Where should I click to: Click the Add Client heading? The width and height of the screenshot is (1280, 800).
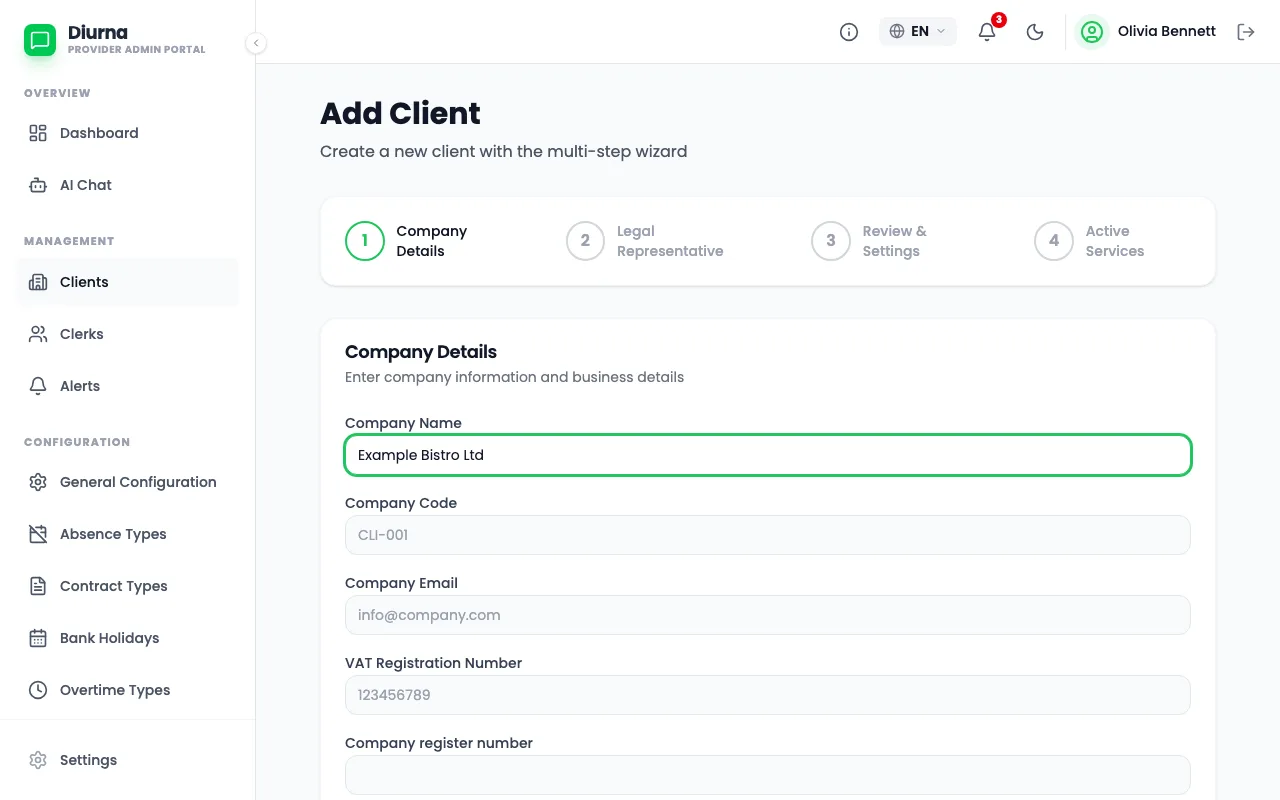click(400, 113)
